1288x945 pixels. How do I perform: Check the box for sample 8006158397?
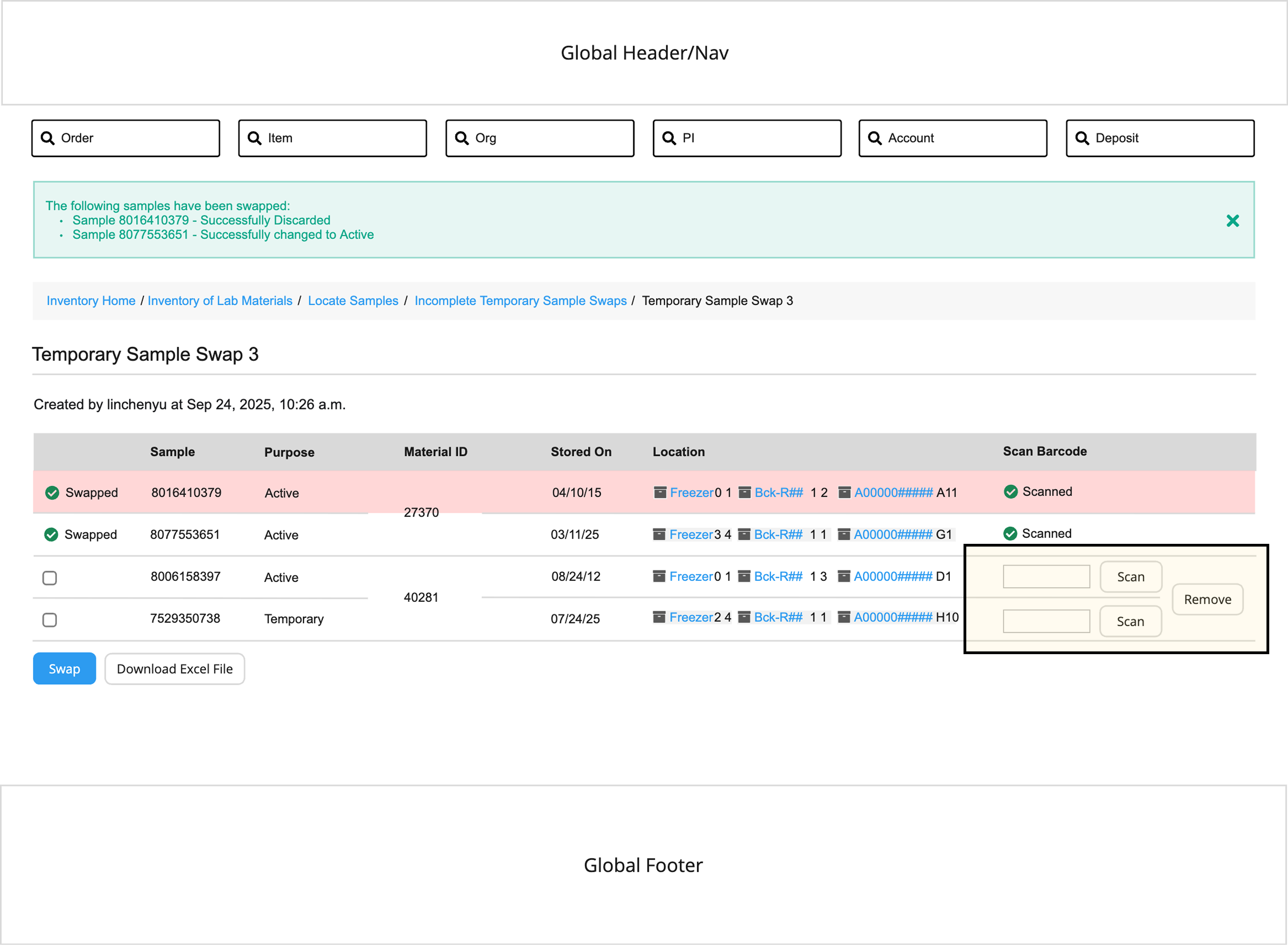(50, 578)
